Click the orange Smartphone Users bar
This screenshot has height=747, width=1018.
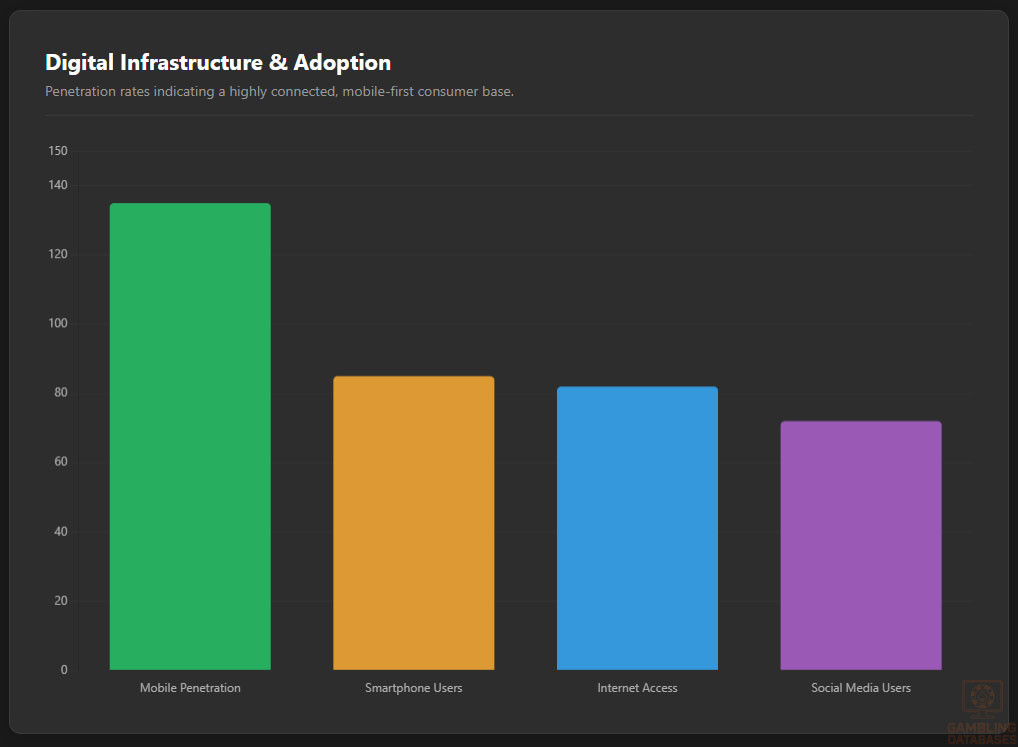[413, 523]
